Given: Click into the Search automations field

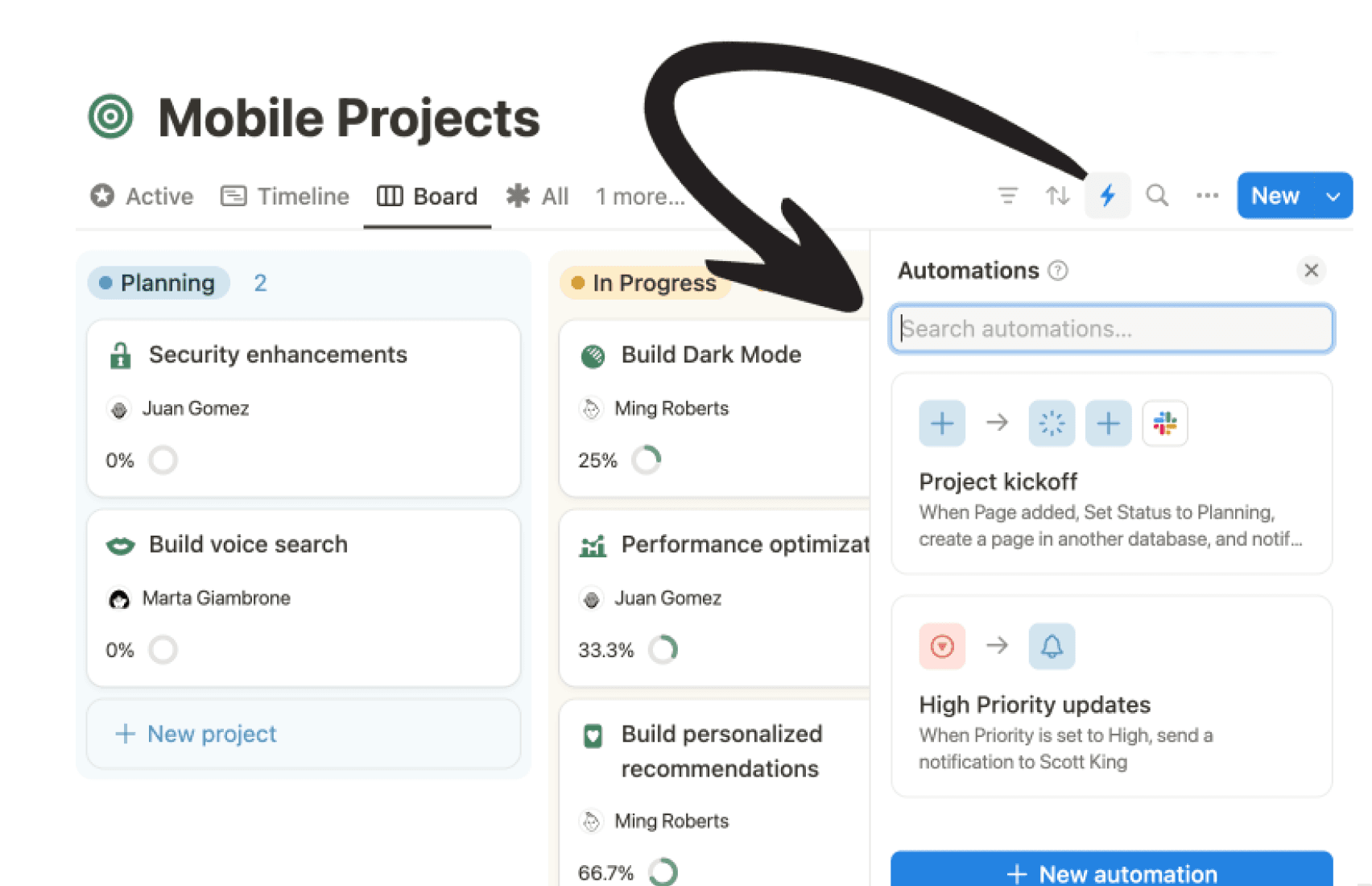Looking at the screenshot, I should click(x=1110, y=329).
